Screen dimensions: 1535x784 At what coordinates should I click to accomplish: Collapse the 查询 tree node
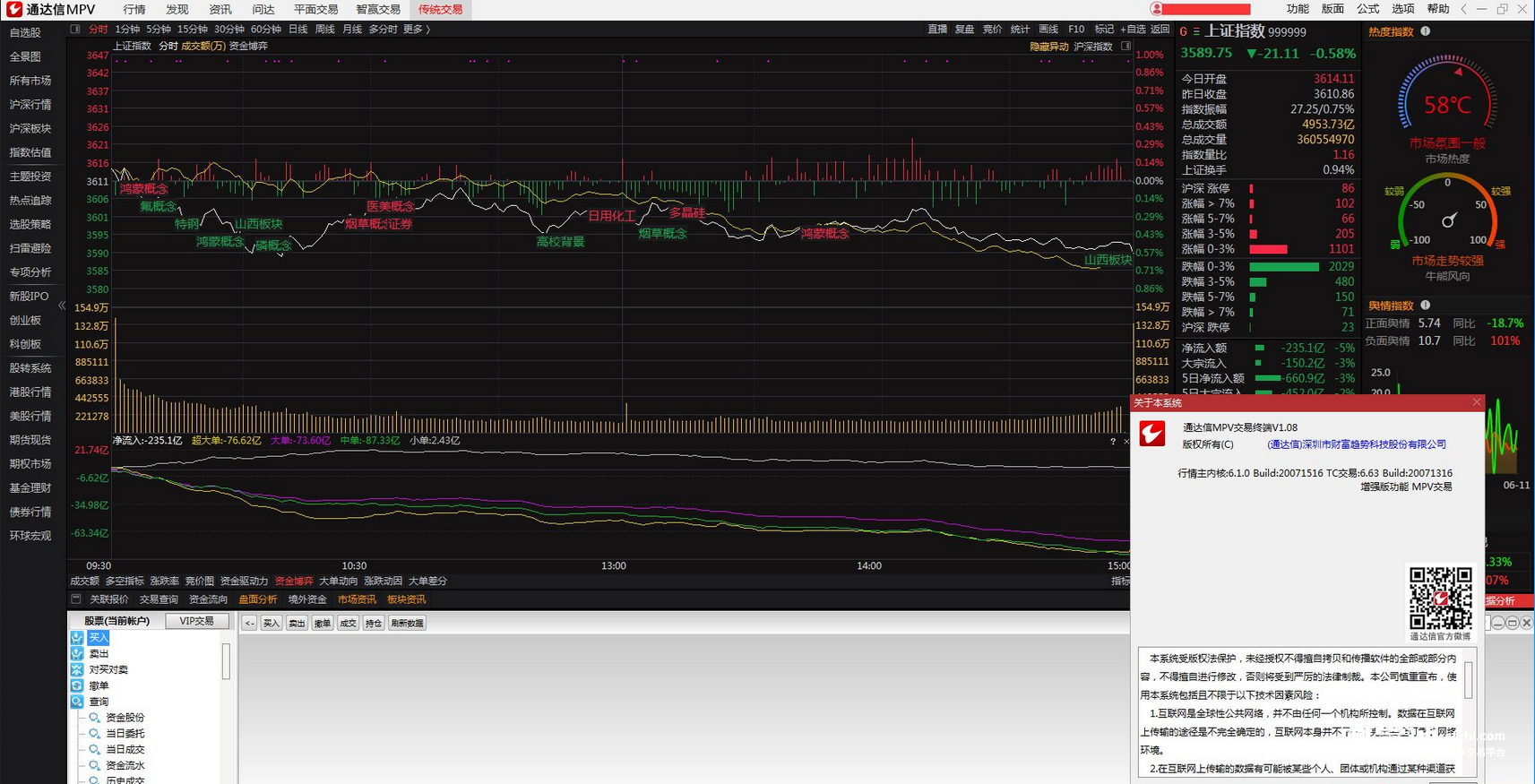[77, 702]
